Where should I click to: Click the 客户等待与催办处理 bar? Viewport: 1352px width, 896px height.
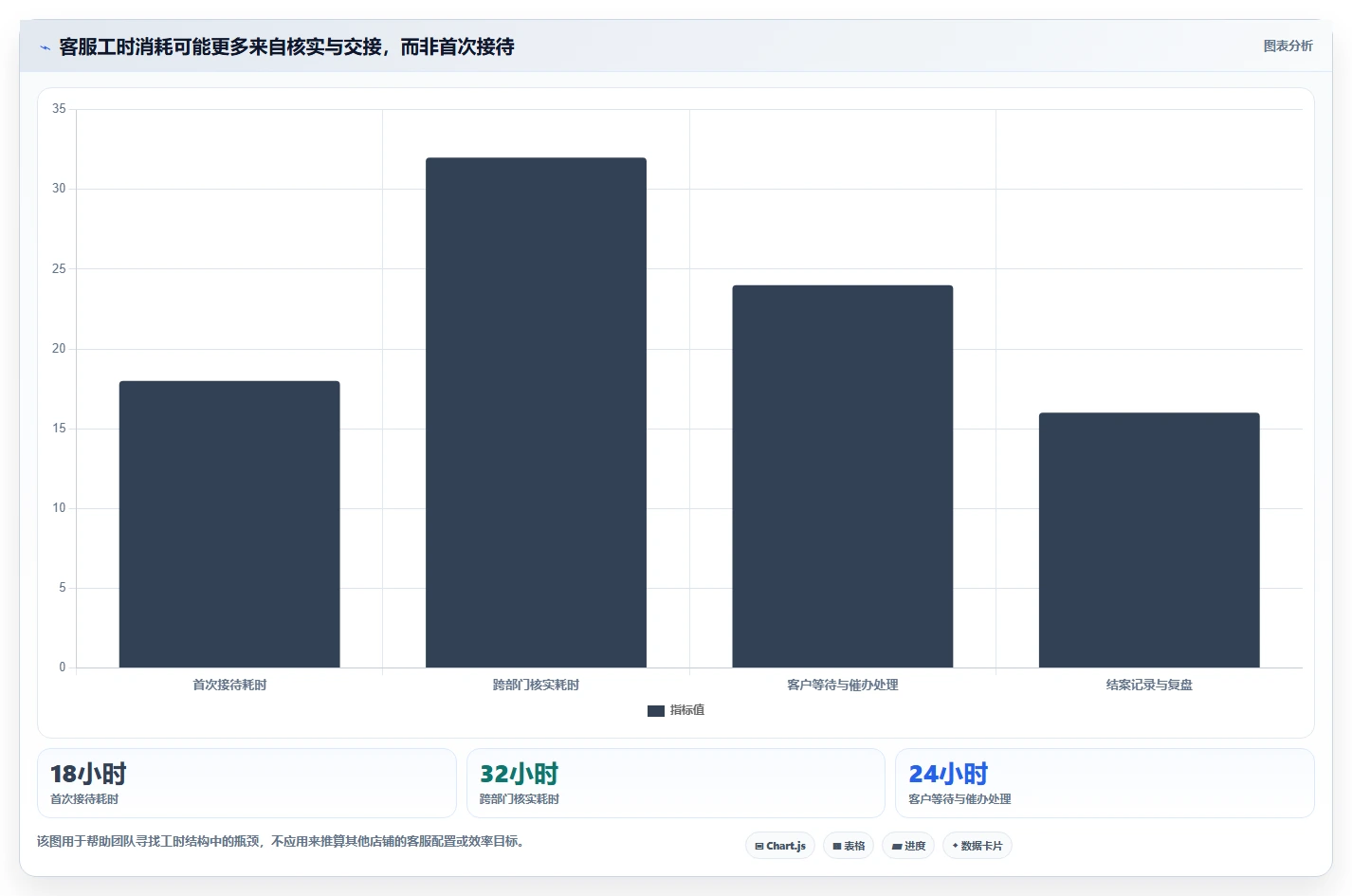click(x=843, y=476)
